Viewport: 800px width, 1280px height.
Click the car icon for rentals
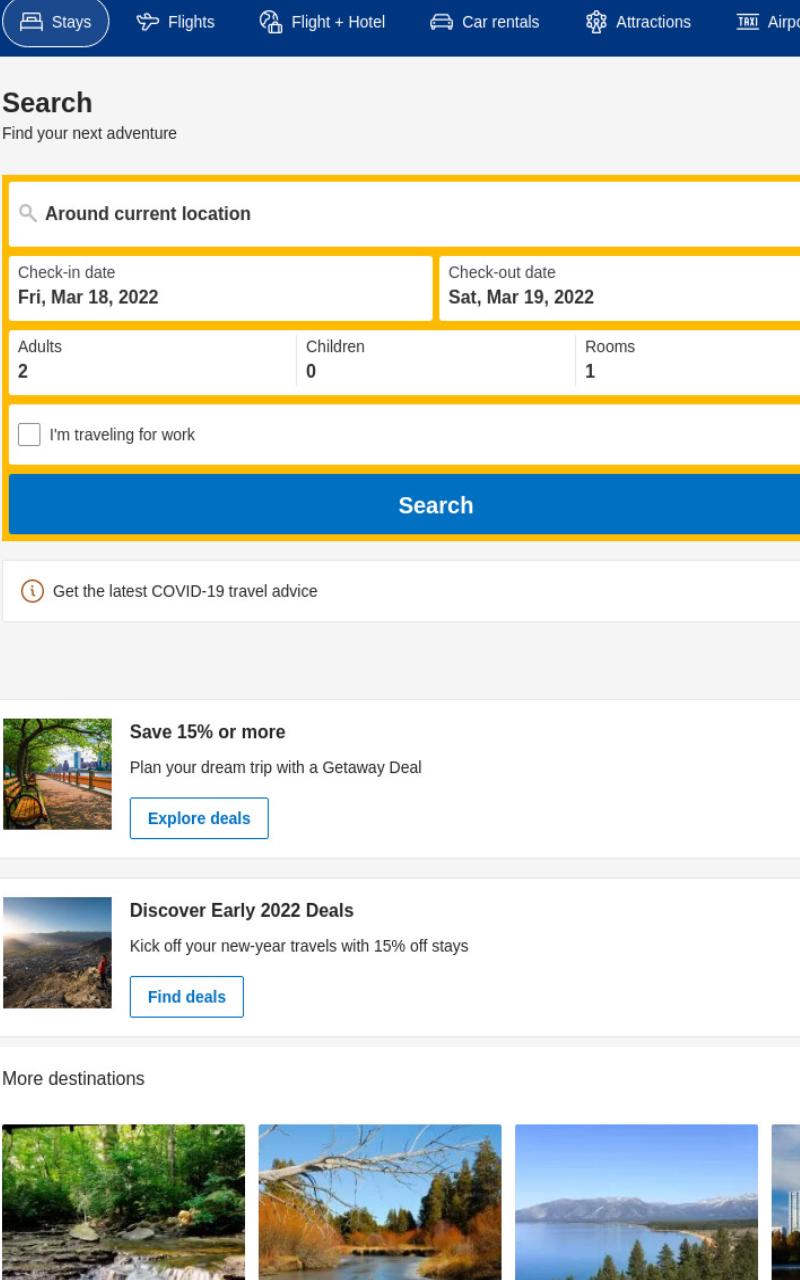(441, 22)
